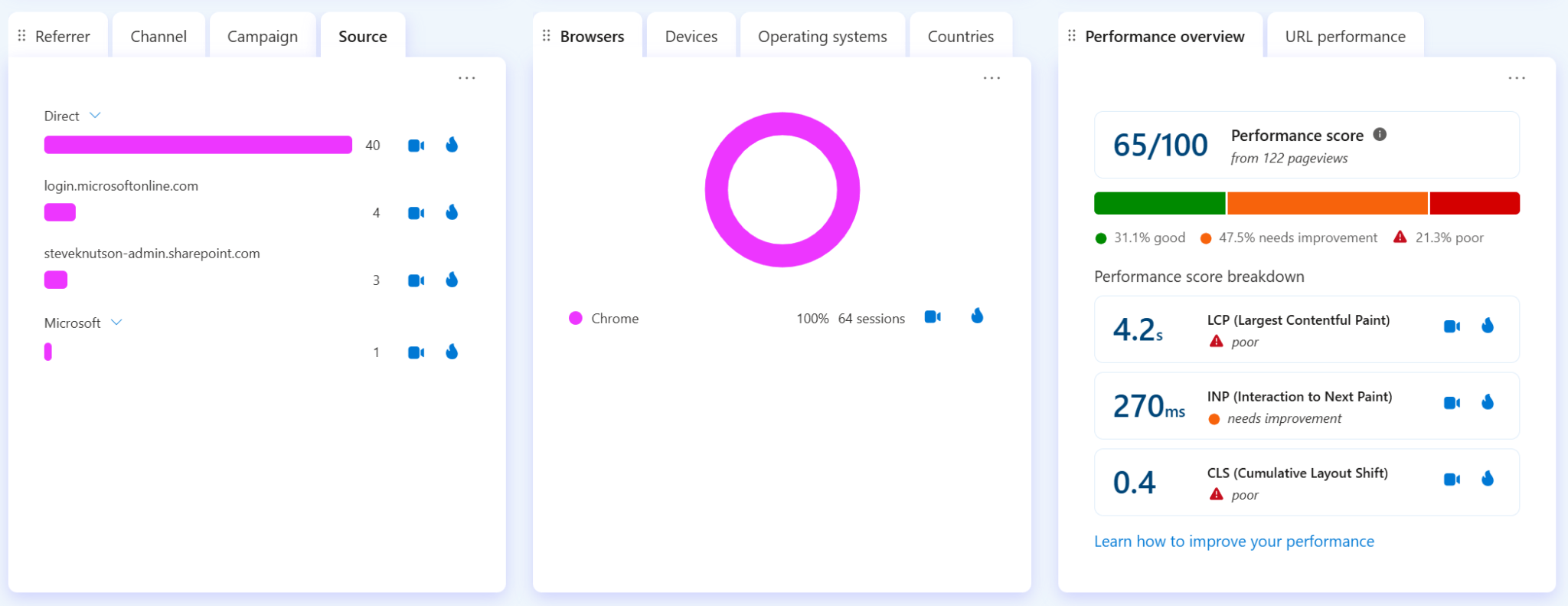Open heatmaps for LCP metric
The image size is (1568, 606).
click(x=1488, y=326)
